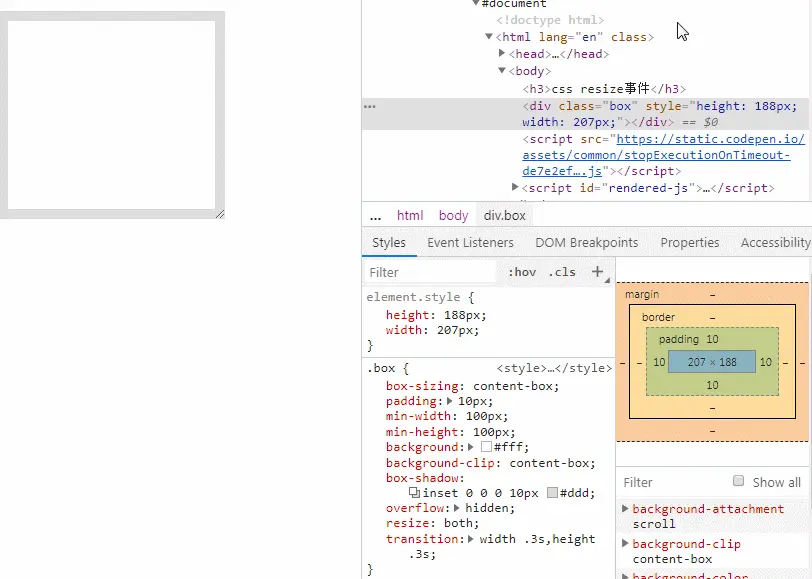Expand the padding shorthand property
The height and width of the screenshot is (579, 812).
(x=450, y=401)
